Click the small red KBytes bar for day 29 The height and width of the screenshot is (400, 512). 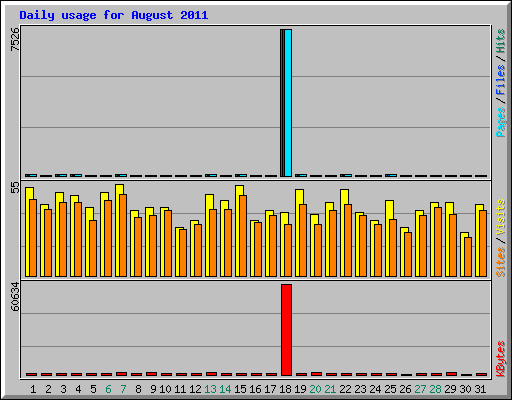pyautogui.click(x=451, y=374)
